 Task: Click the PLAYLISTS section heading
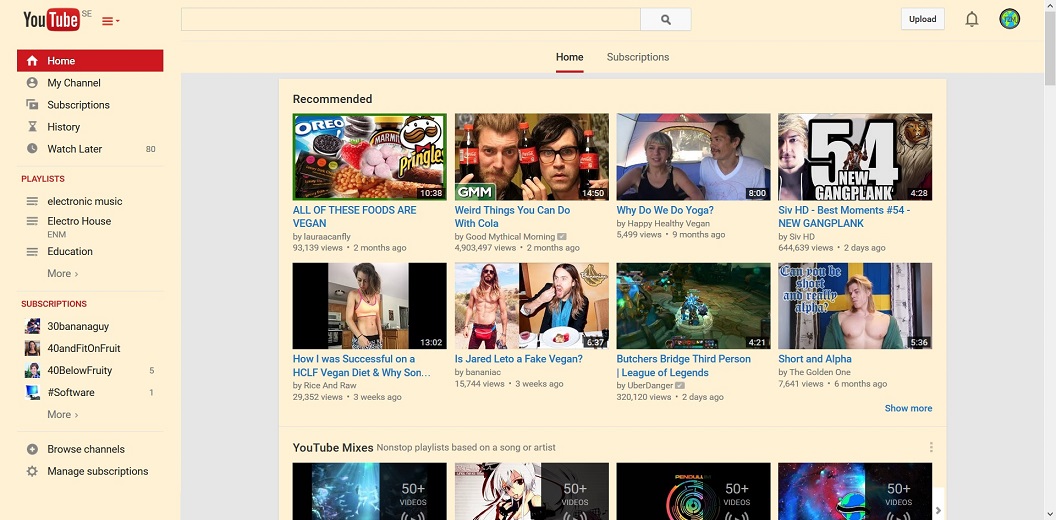coord(43,179)
